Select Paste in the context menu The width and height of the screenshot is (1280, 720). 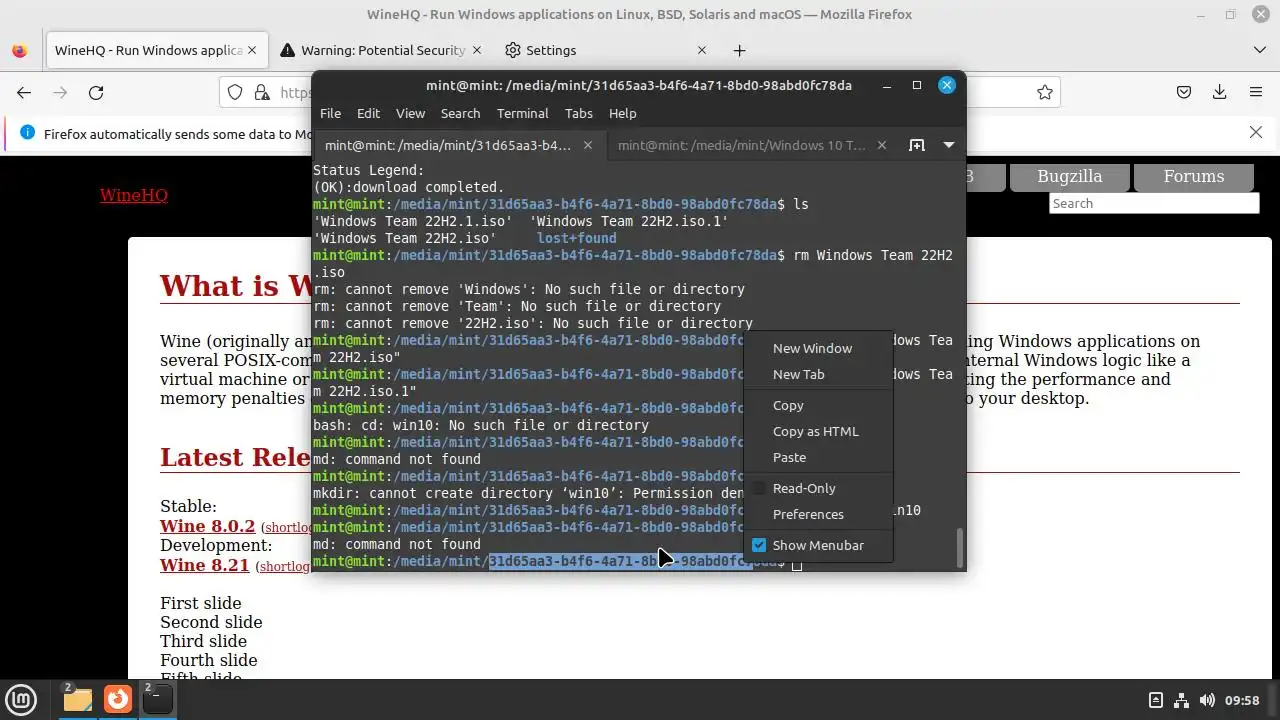click(x=818, y=457)
